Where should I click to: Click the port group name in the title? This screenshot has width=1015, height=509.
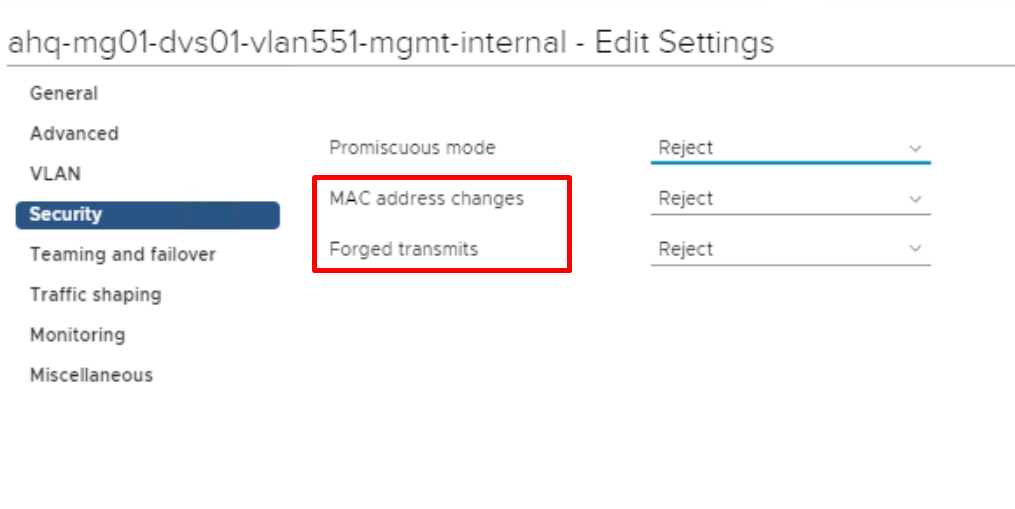[287, 43]
